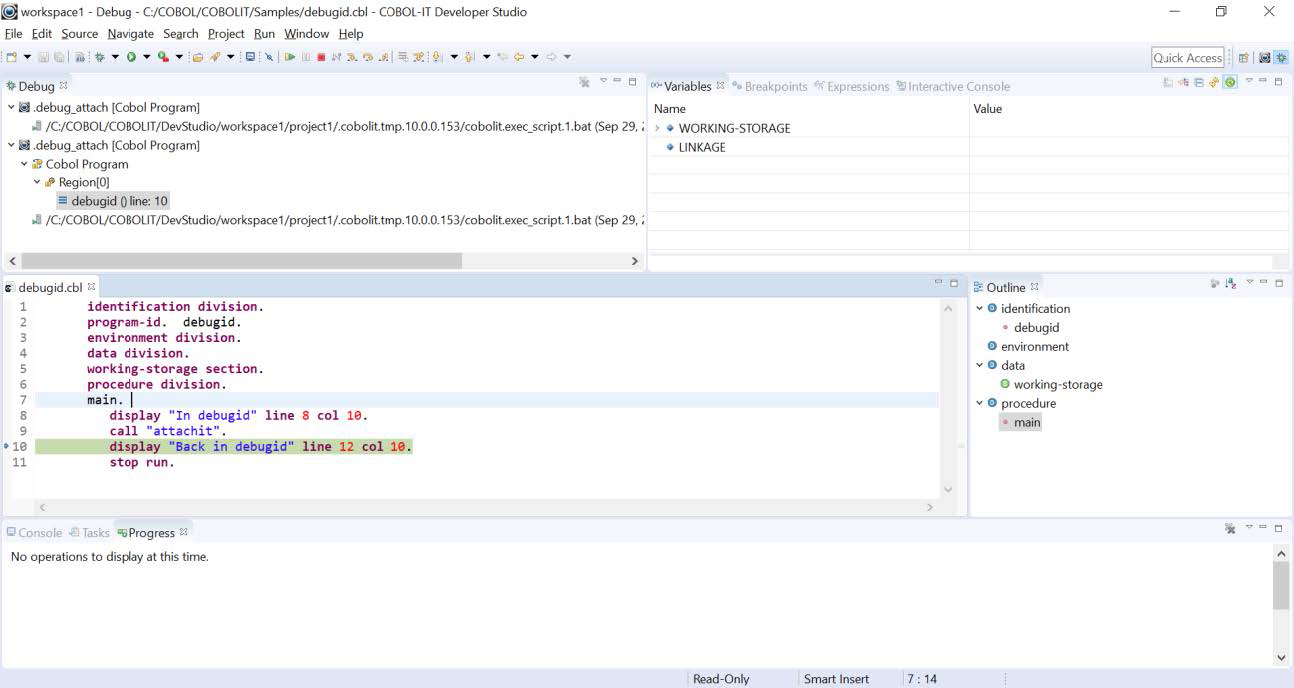Toggle Smart Insert mode in the status bar

coord(836,679)
